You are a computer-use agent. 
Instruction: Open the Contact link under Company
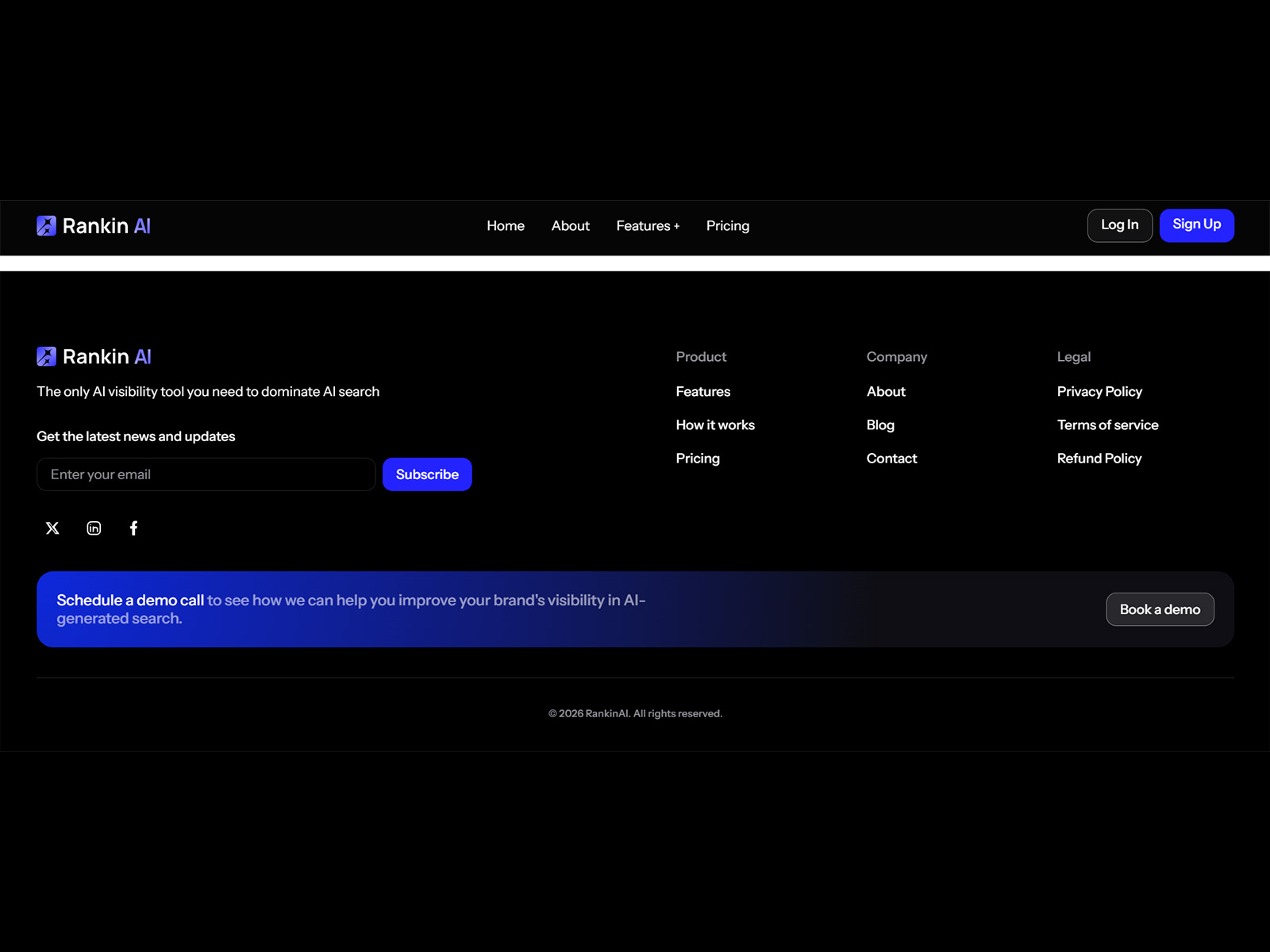891,459
